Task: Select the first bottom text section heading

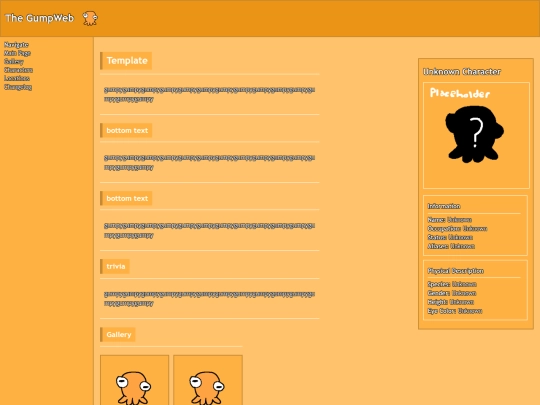Action: pyautogui.click(x=126, y=131)
